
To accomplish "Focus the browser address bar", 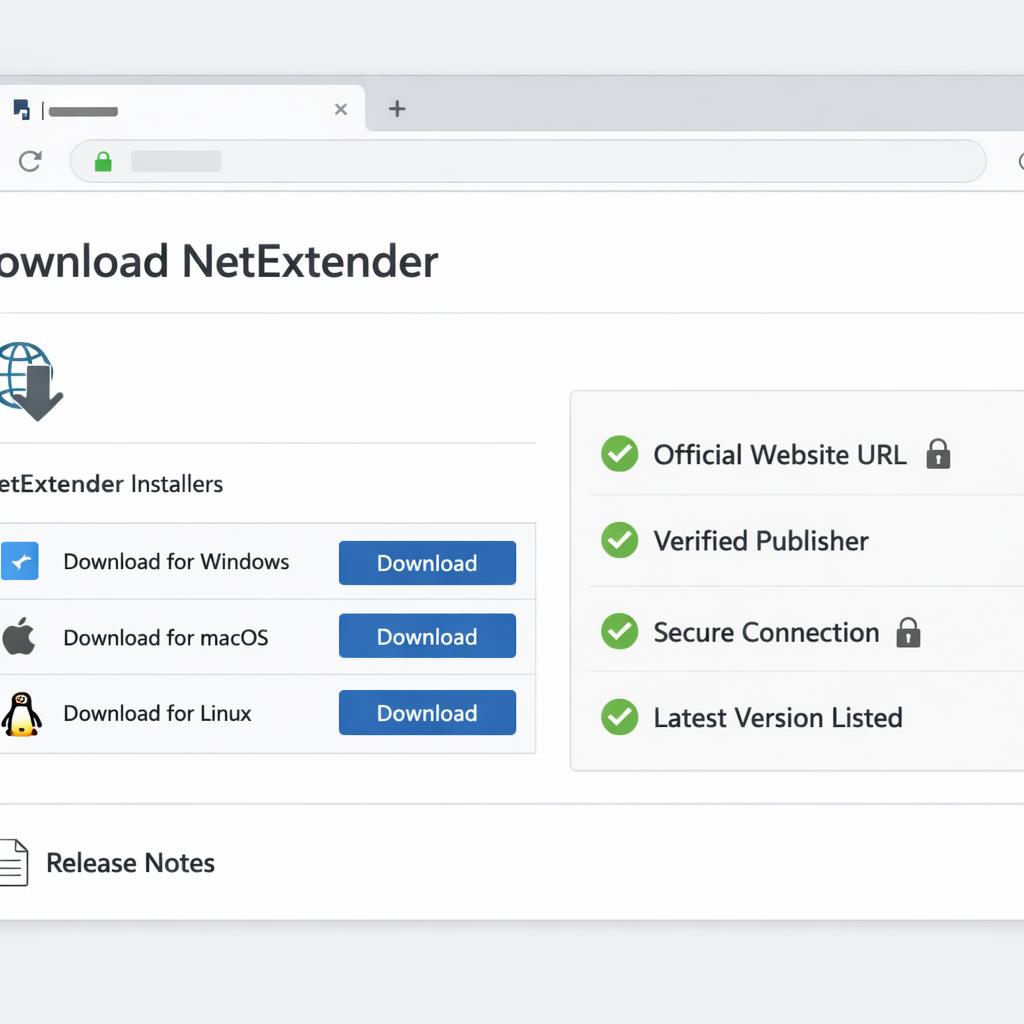I will (528, 161).
